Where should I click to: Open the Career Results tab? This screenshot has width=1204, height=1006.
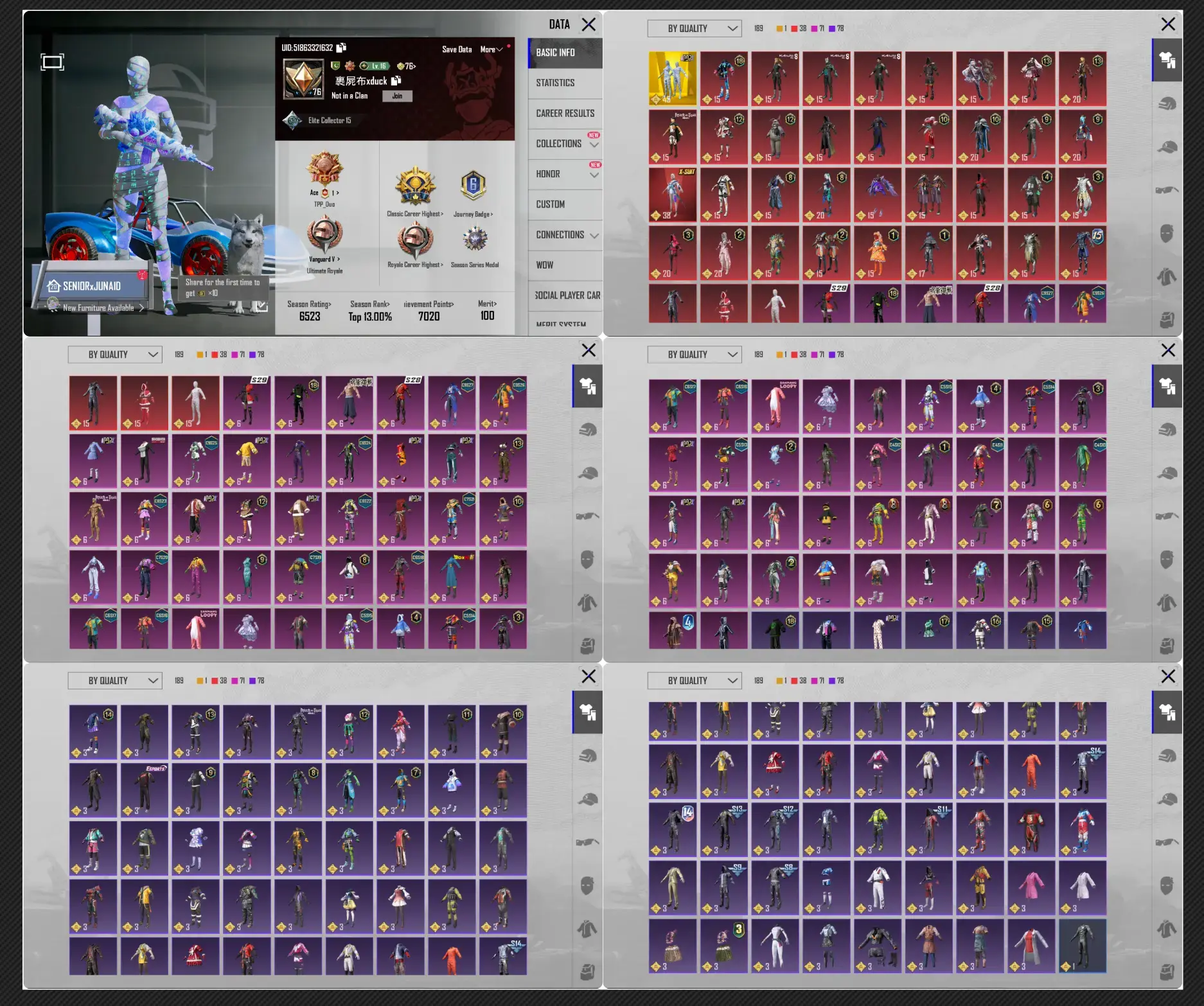click(x=565, y=113)
